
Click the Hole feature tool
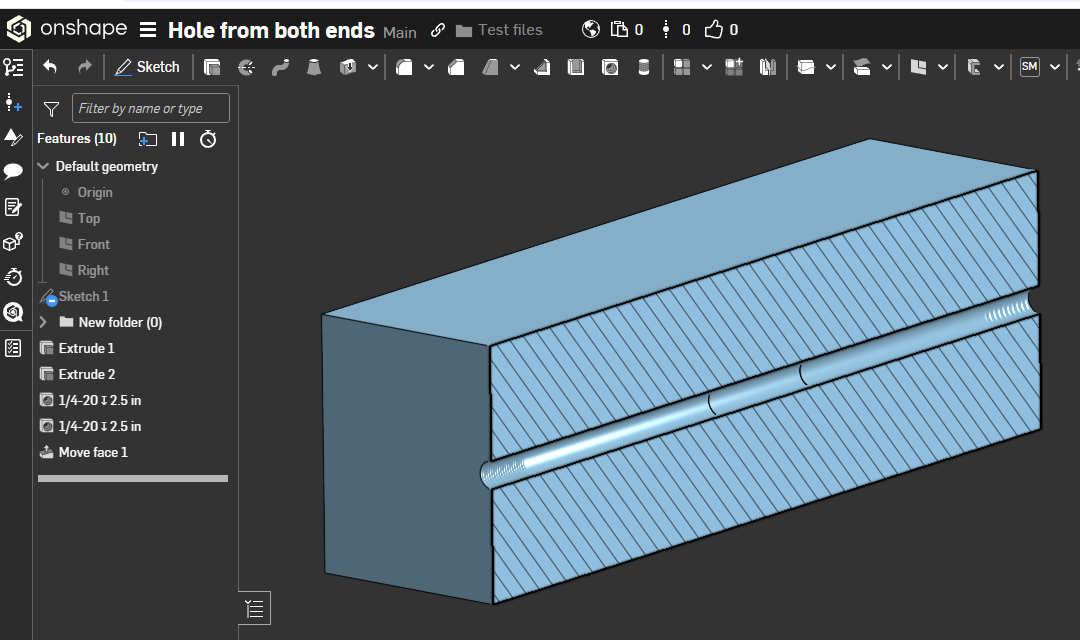[x=609, y=67]
